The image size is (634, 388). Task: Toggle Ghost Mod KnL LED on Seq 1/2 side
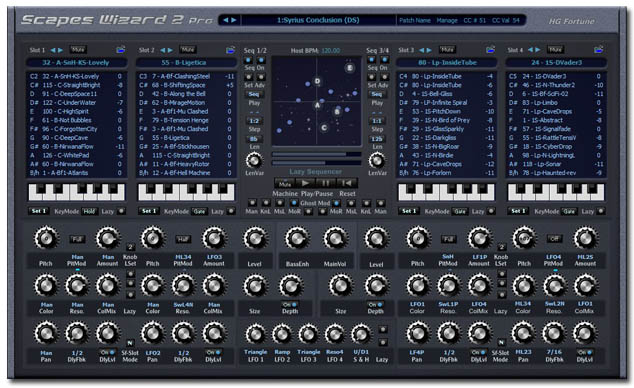click(266, 202)
